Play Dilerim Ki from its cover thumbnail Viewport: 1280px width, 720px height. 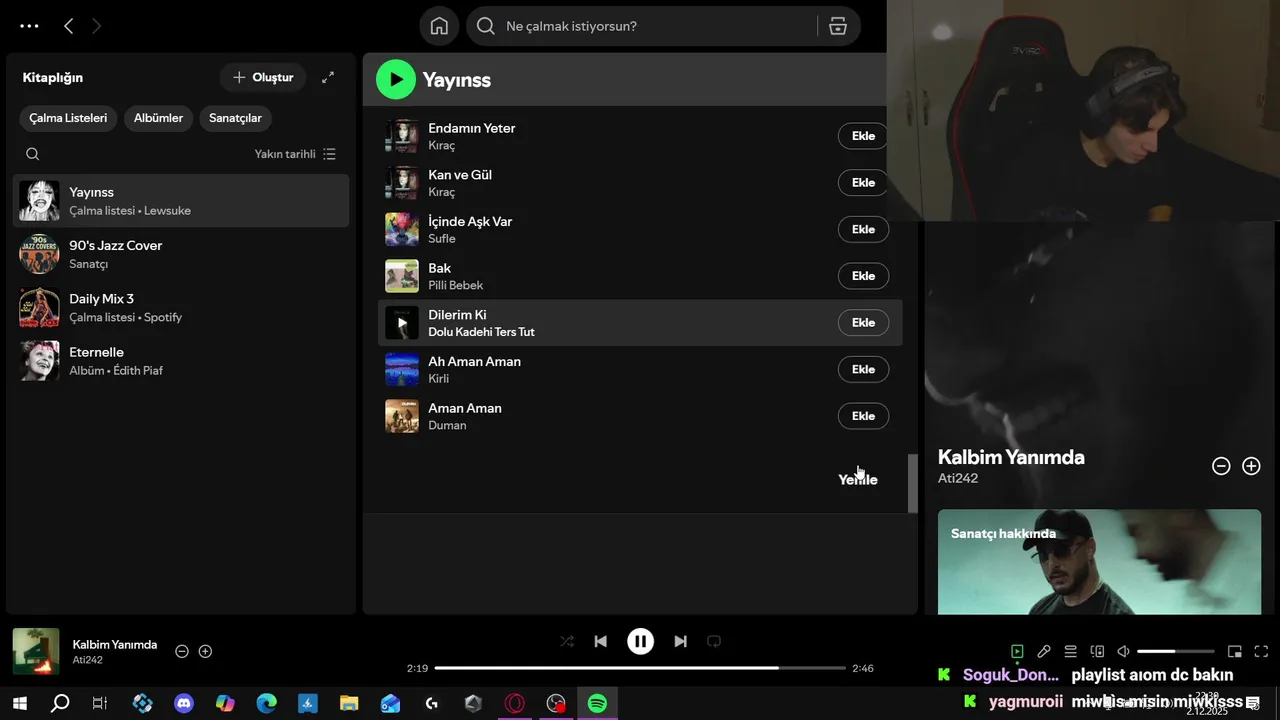point(402,323)
